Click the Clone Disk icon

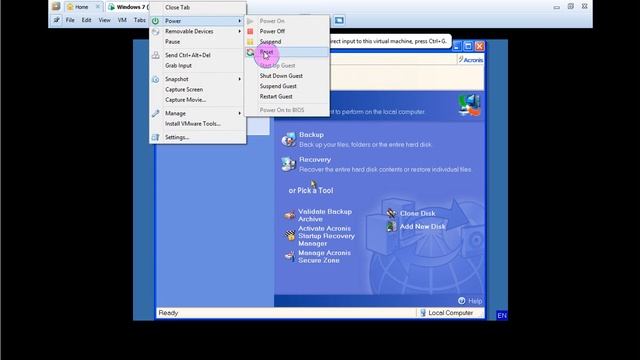click(x=391, y=213)
